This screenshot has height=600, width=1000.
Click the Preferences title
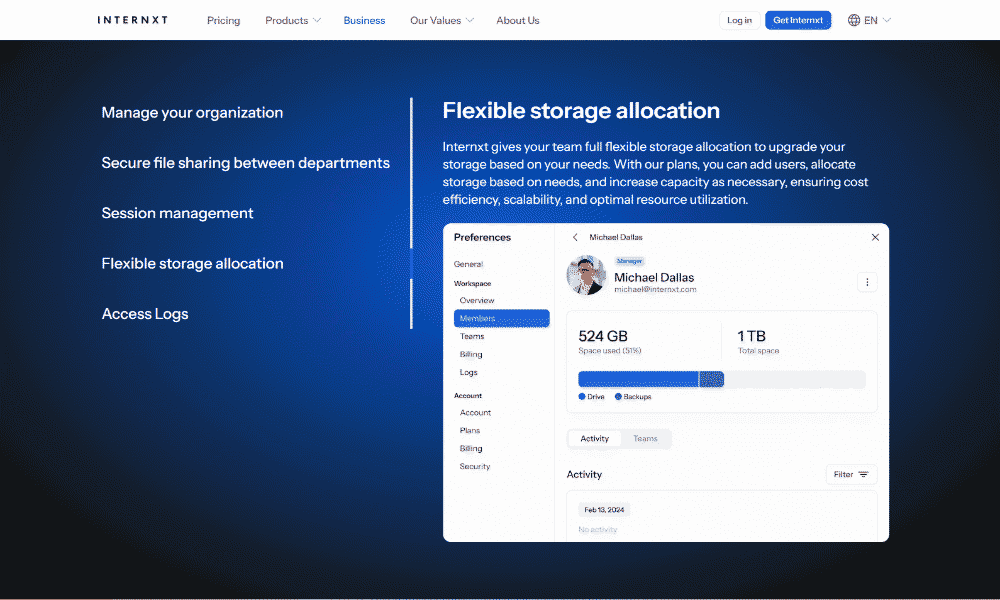[x=482, y=237]
